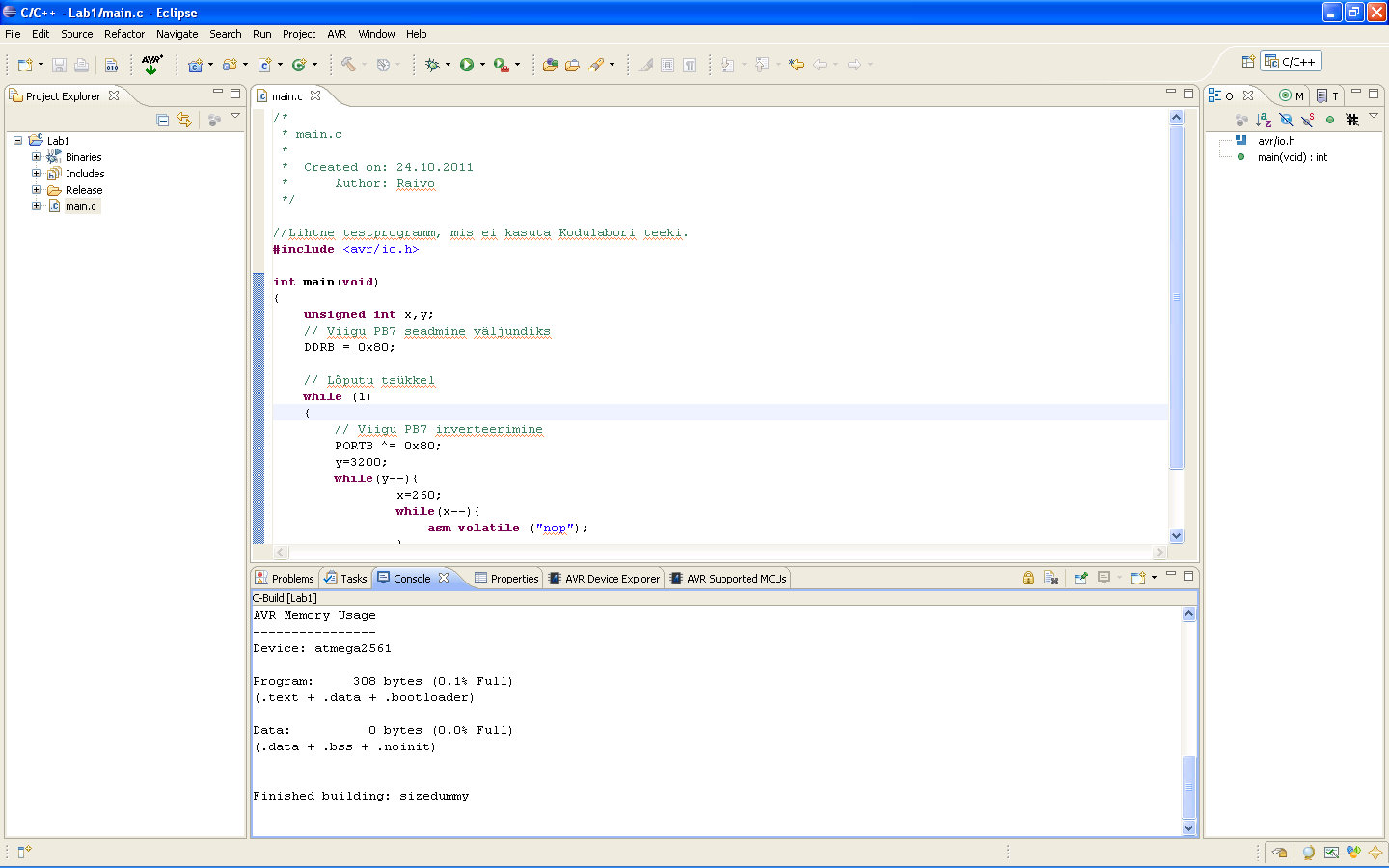Click the Debug bug icon in toolbar
This screenshot has width=1389, height=868.
point(432,65)
